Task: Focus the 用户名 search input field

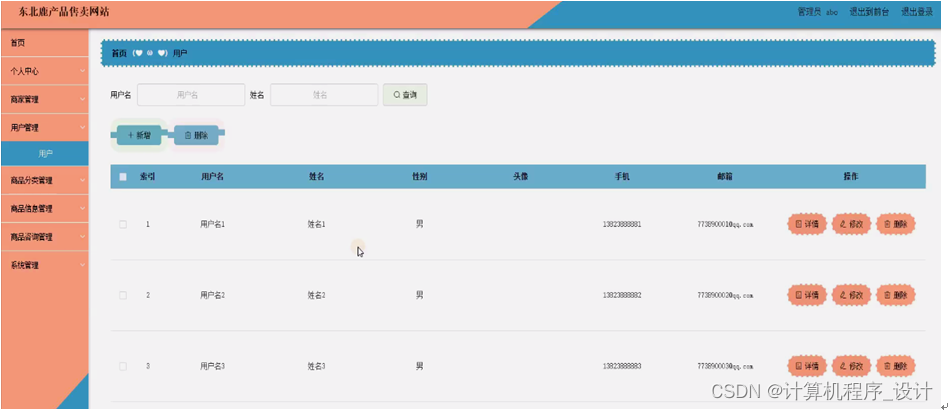Action: coord(191,95)
